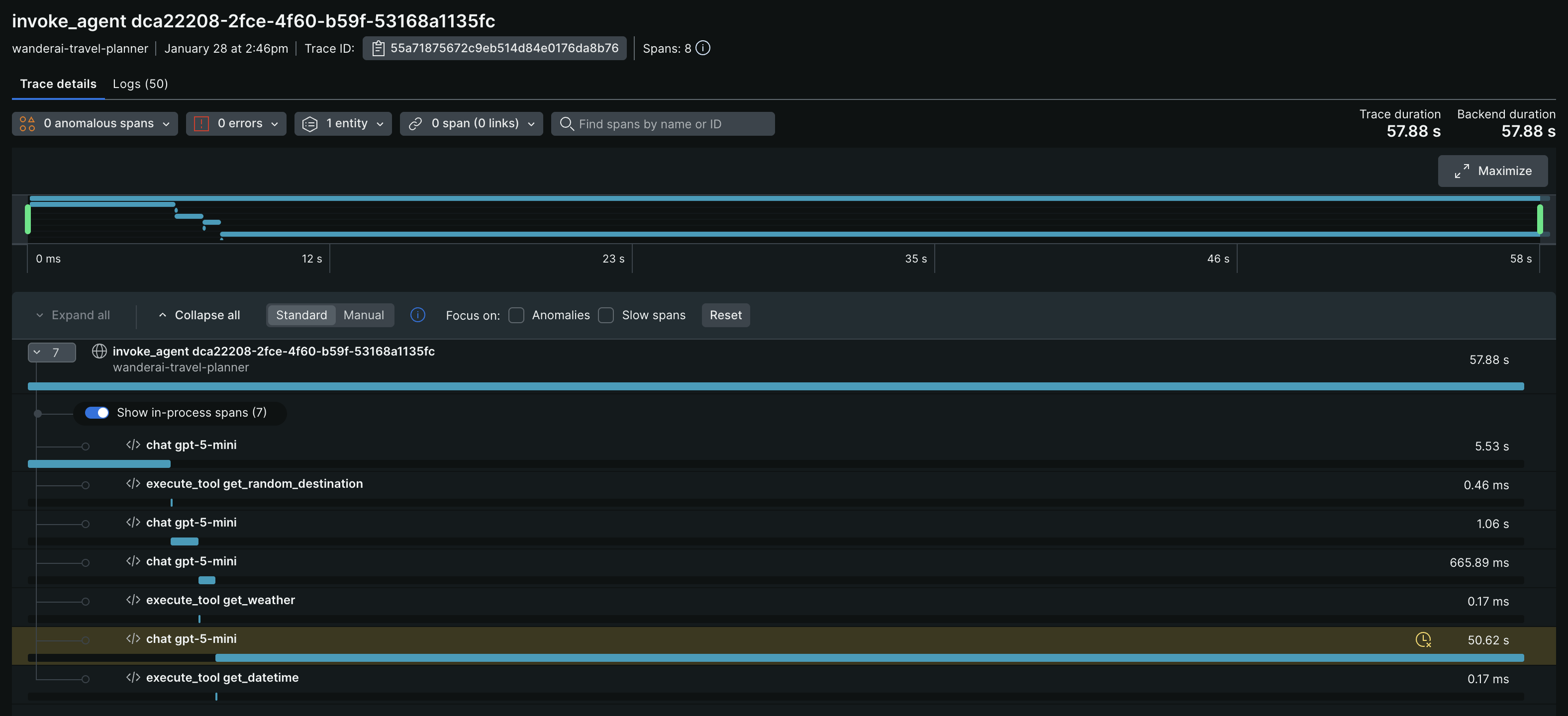Click the info icon next to Spans: 8
Screen dimensions: 1568x716
702,48
